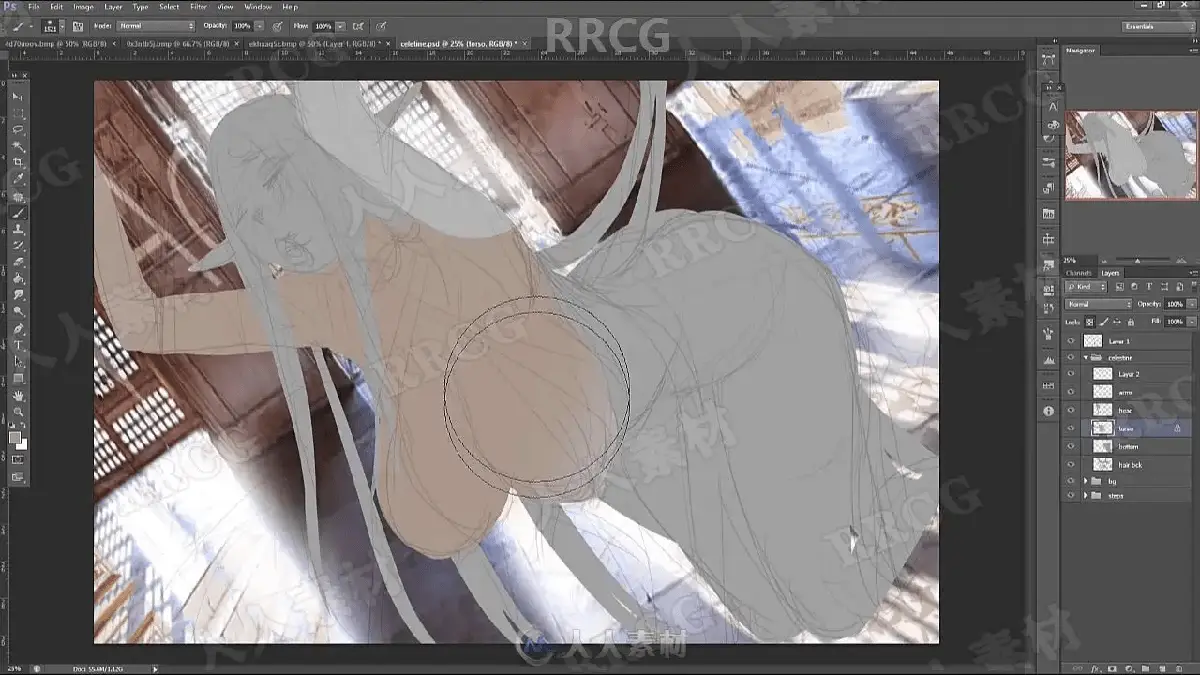Select the Dodge tool
Viewport: 1200px width, 675px height.
click(x=17, y=311)
